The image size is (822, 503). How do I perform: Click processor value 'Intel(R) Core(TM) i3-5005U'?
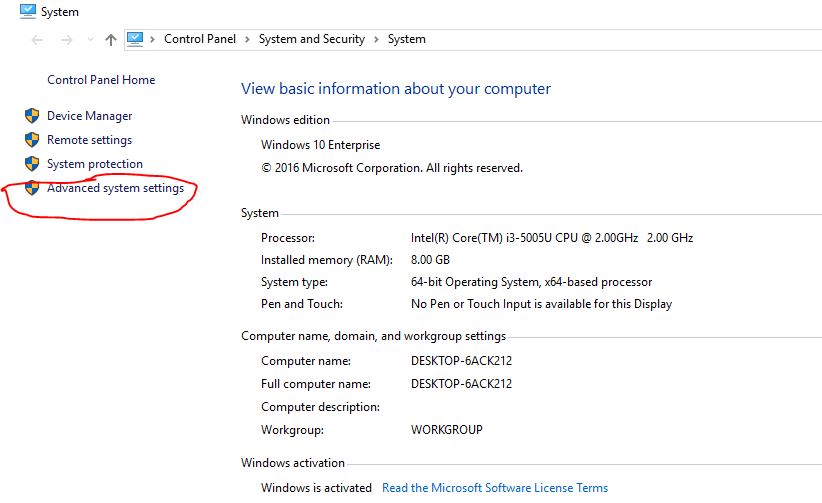click(552, 238)
